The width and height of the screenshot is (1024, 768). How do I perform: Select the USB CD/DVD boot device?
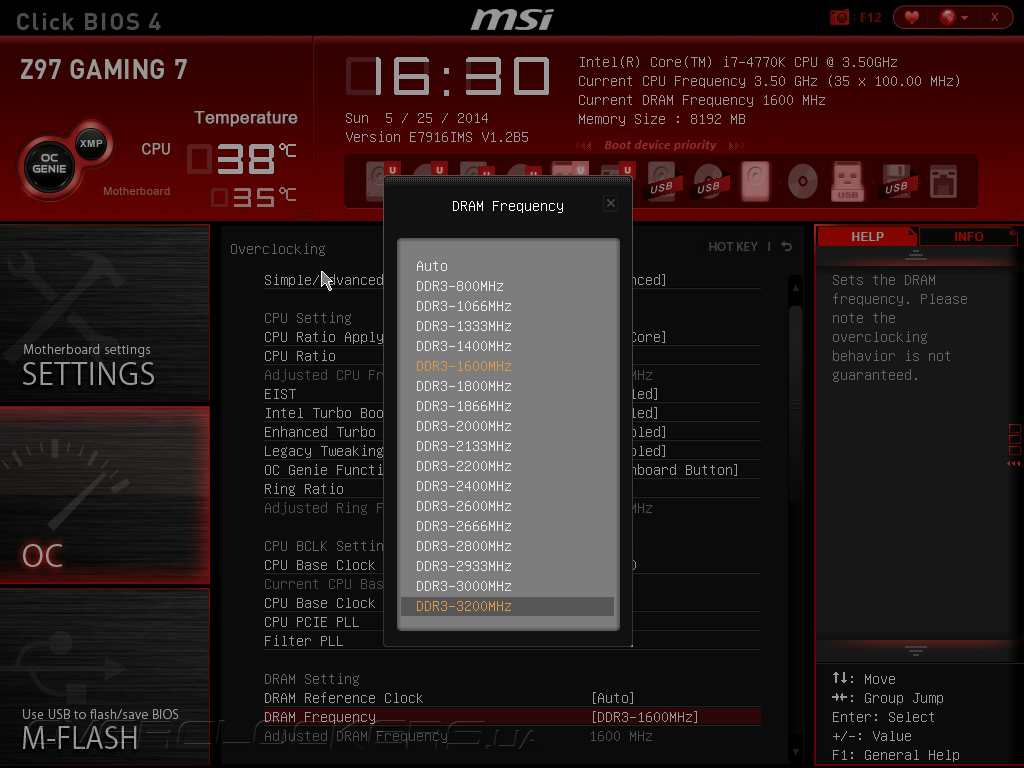(709, 181)
